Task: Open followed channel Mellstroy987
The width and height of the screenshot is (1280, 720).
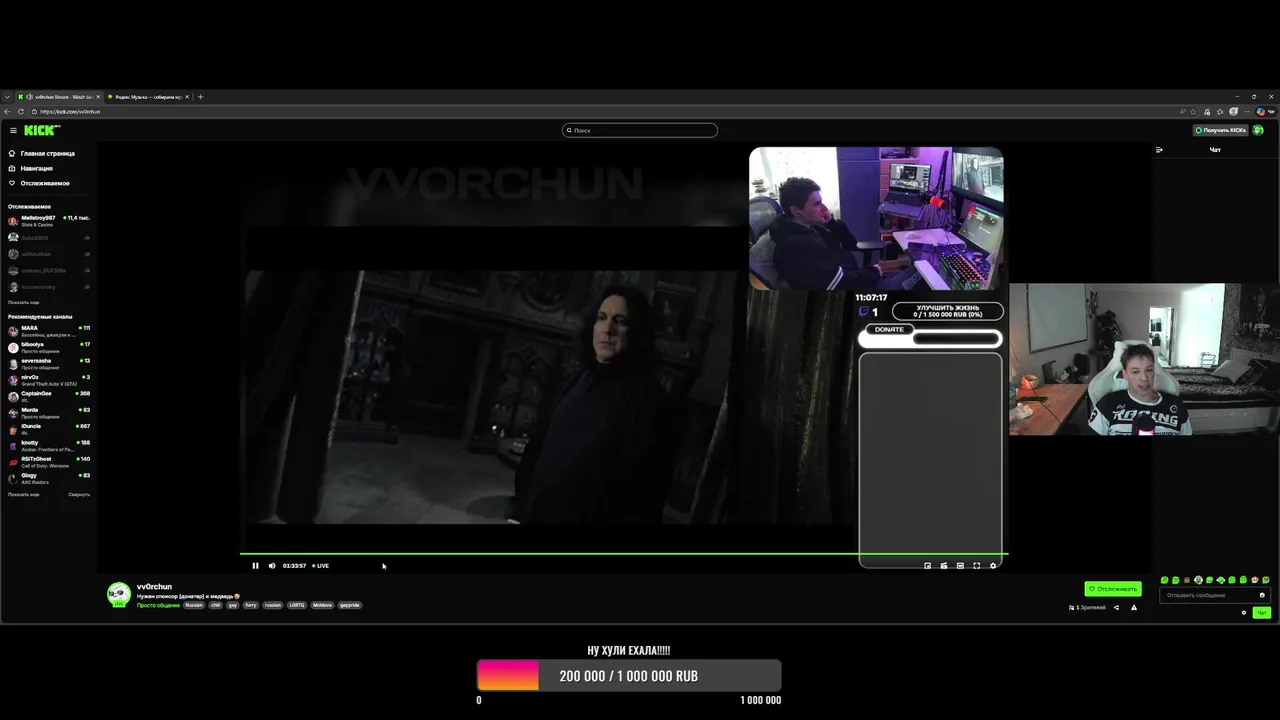Action: (49, 220)
